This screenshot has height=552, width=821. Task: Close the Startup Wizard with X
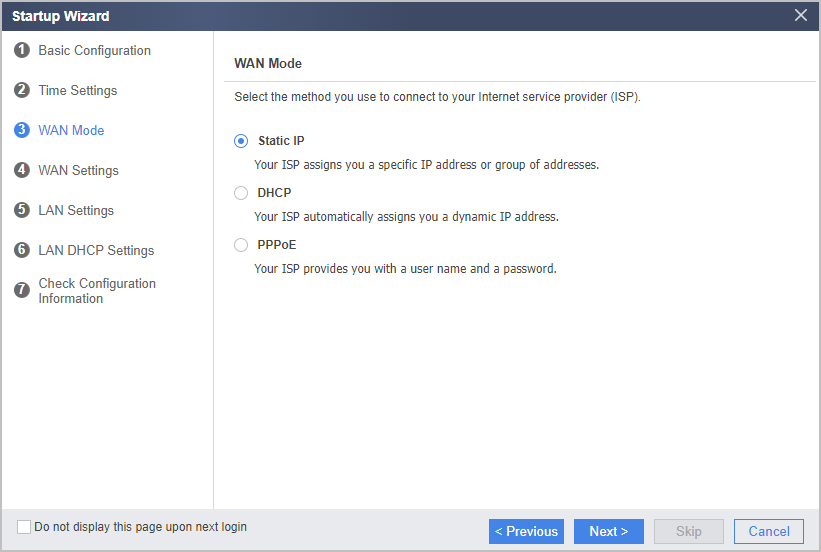(801, 15)
